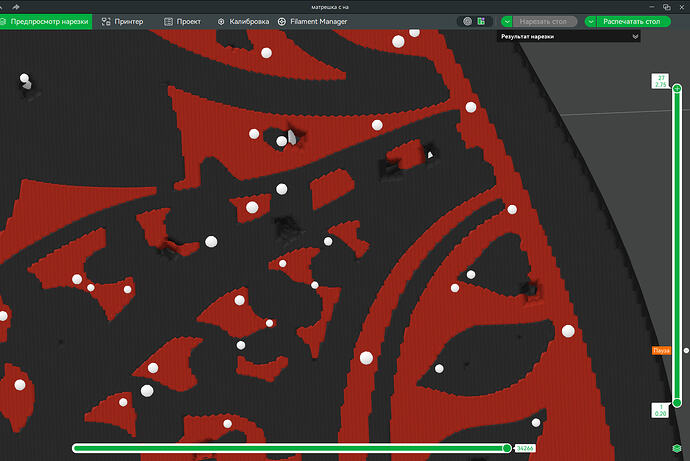Screen dimensions: 690x461
Task: Click the Распечатать стол button
Action: (x=633, y=22)
